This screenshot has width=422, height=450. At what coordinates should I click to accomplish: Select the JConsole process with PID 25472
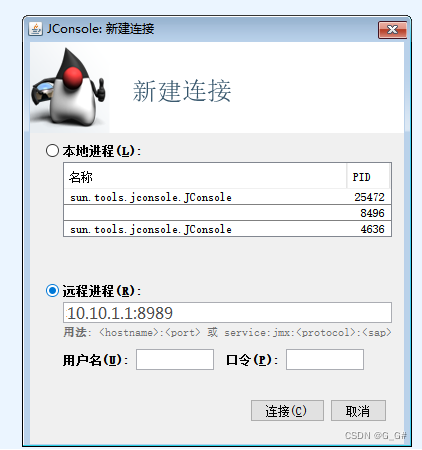tap(227, 197)
